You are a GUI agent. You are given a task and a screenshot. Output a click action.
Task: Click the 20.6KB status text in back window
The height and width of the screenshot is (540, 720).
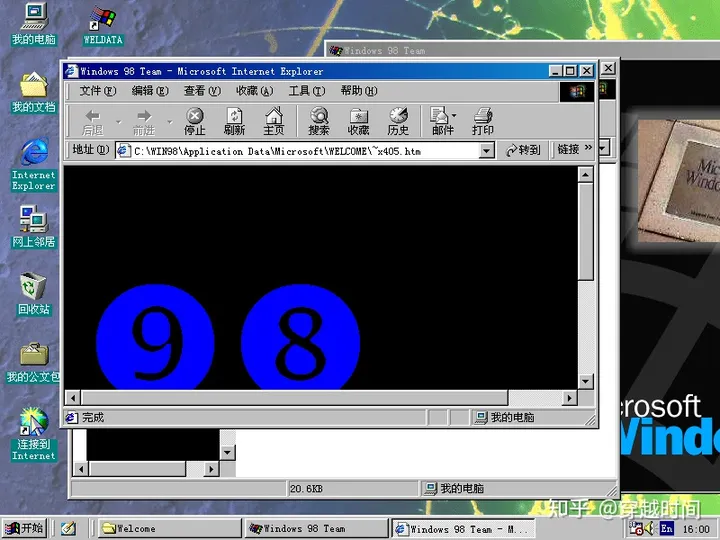[306, 489]
